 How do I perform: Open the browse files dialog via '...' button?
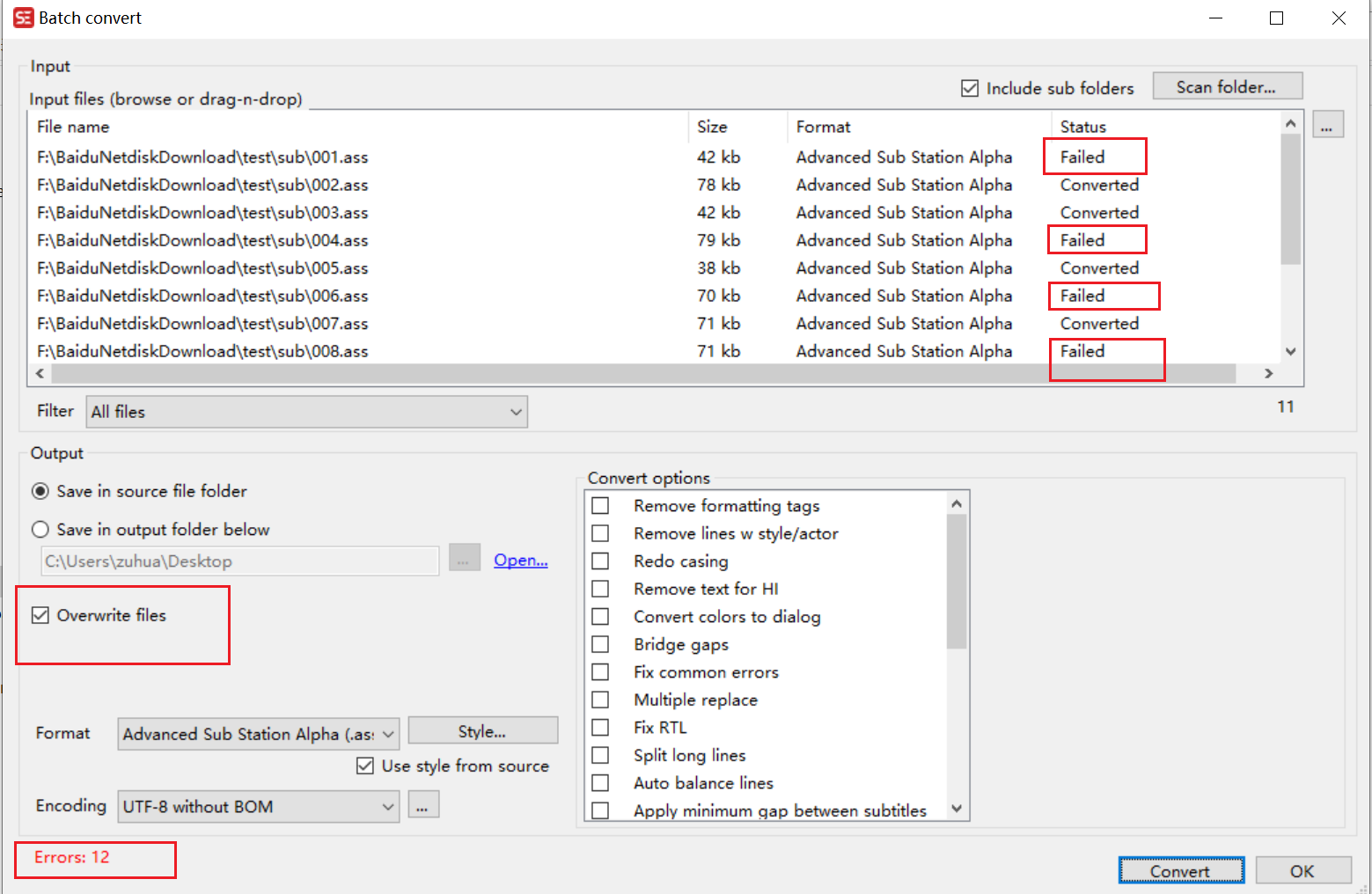point(1328,123)
